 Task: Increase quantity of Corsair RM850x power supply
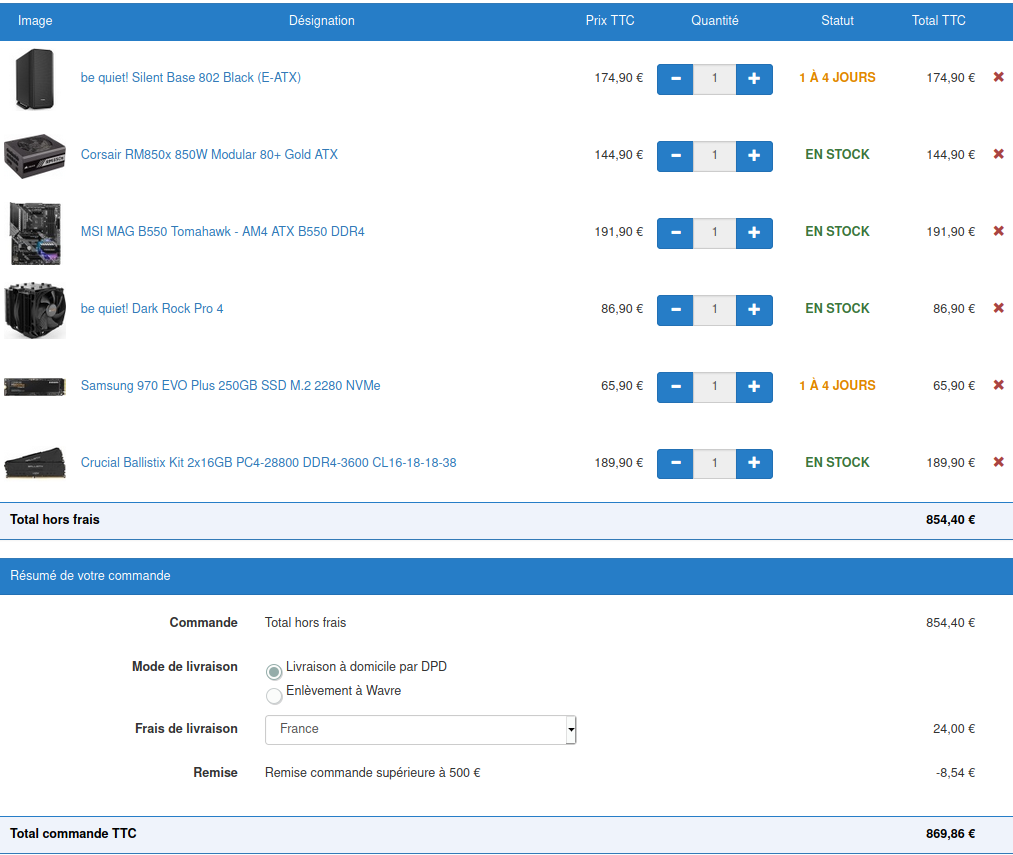754,156
